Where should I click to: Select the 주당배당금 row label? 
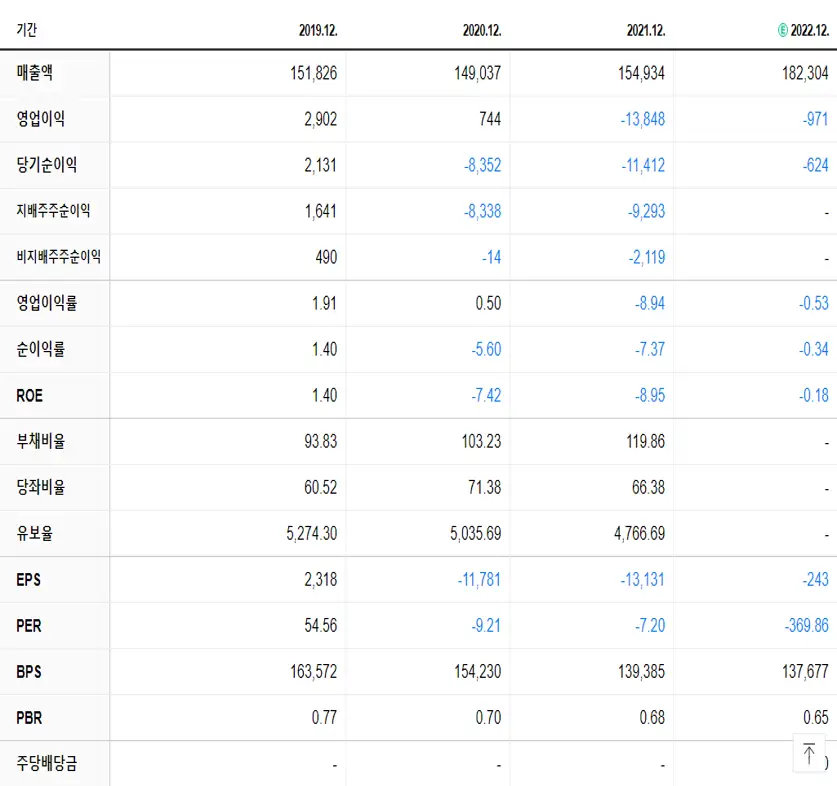coord(50,763)
